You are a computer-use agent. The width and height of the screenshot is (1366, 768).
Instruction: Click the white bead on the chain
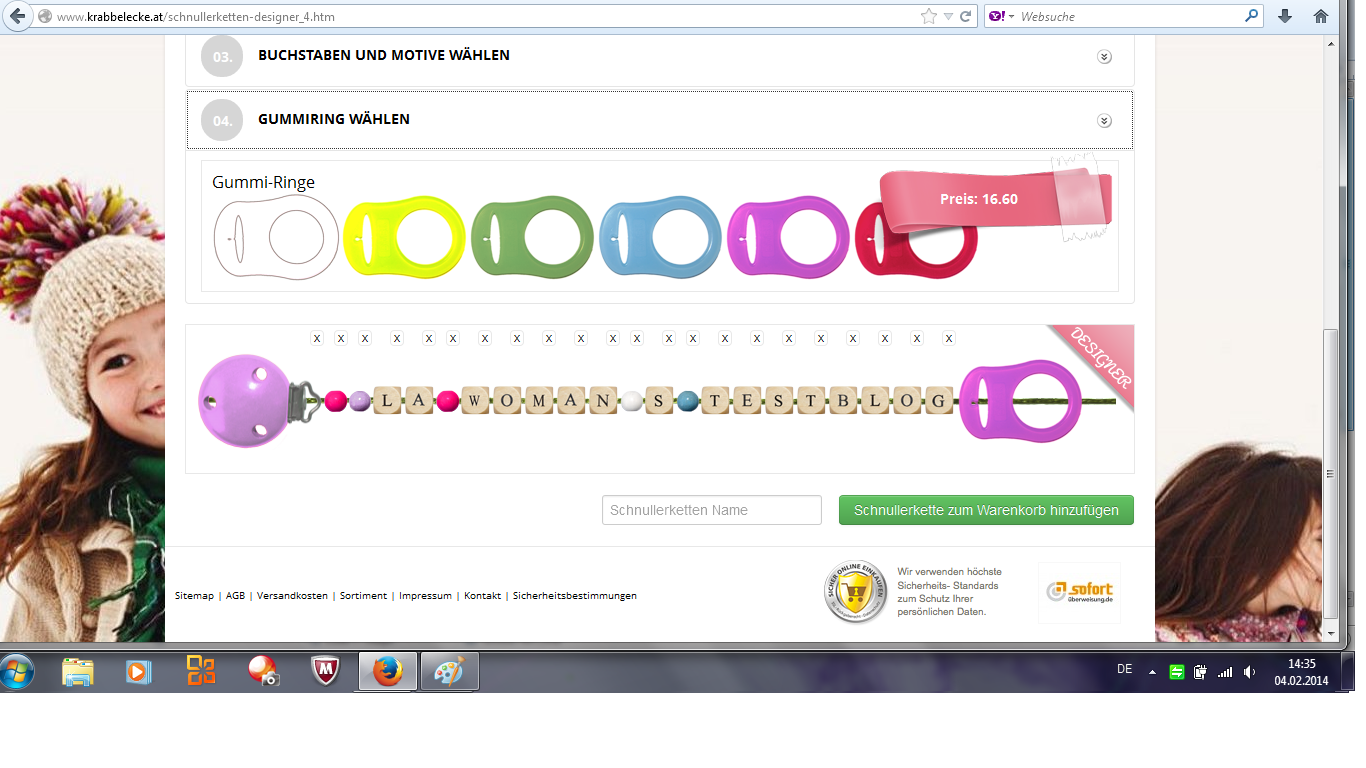(631, 402)
